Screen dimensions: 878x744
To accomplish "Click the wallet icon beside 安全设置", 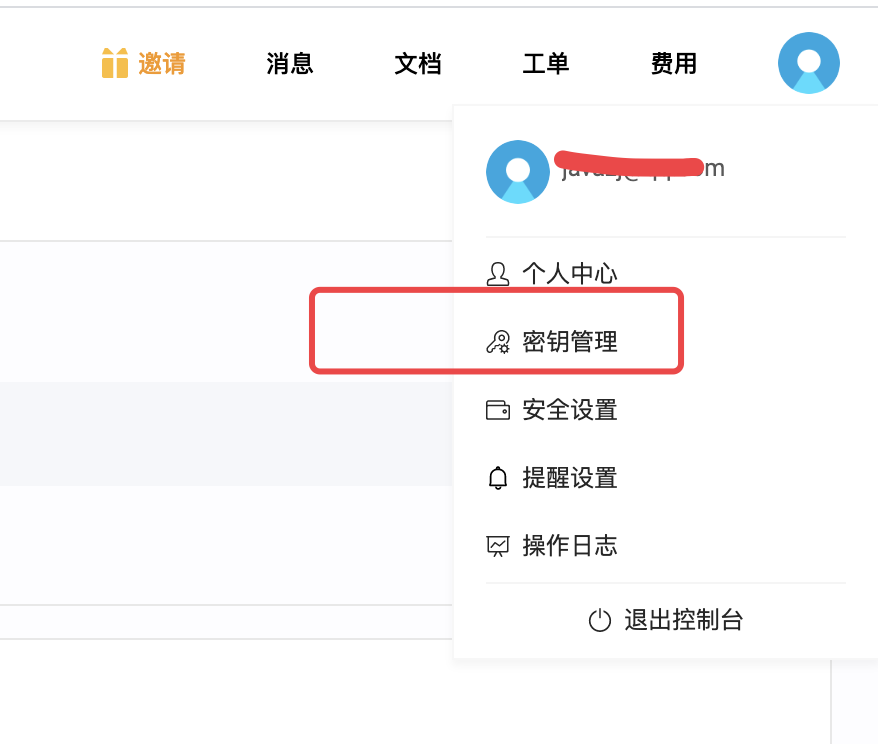I will [497, 410].
